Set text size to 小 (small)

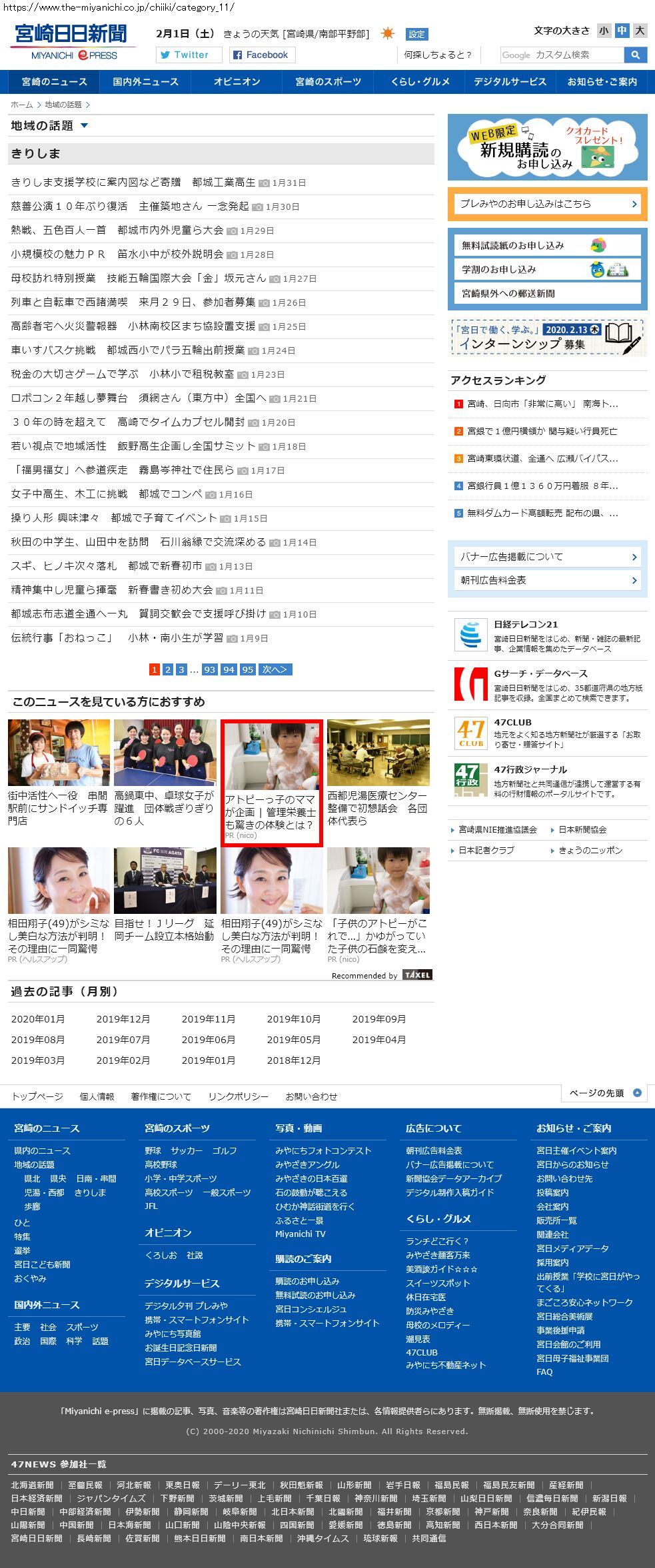(604, 31)
